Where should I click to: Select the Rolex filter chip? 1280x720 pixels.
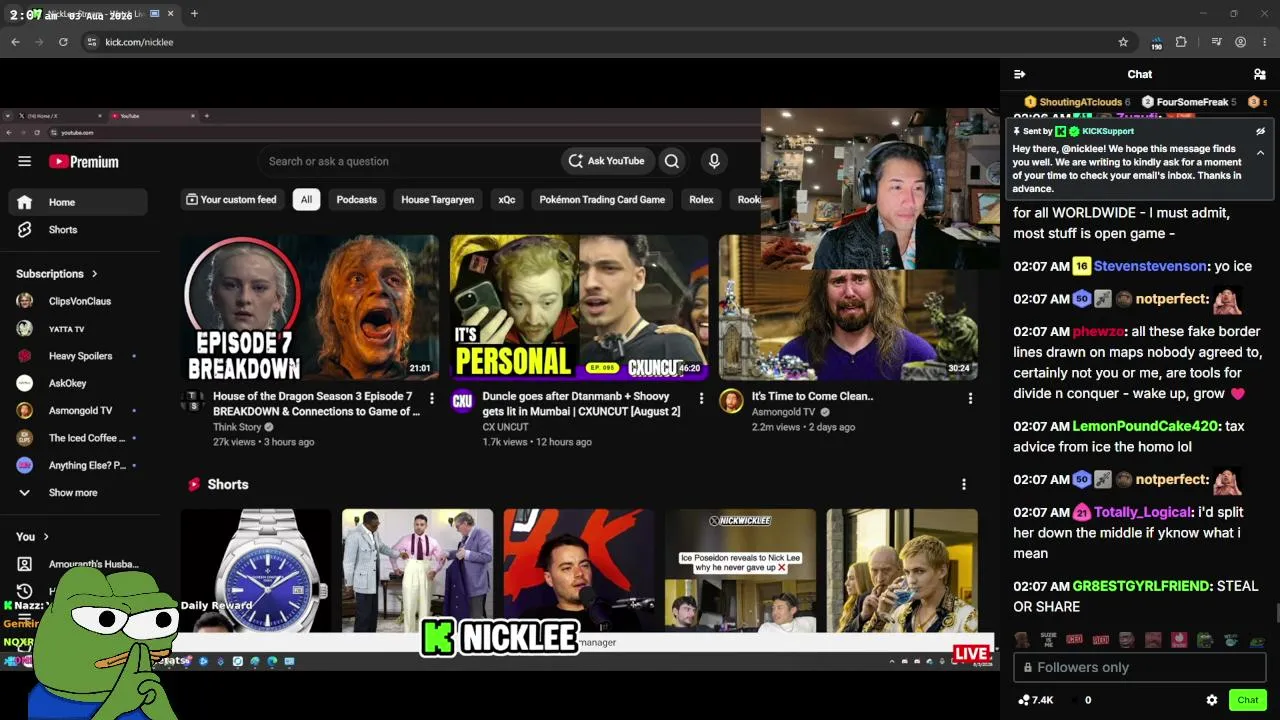(701, 200)
